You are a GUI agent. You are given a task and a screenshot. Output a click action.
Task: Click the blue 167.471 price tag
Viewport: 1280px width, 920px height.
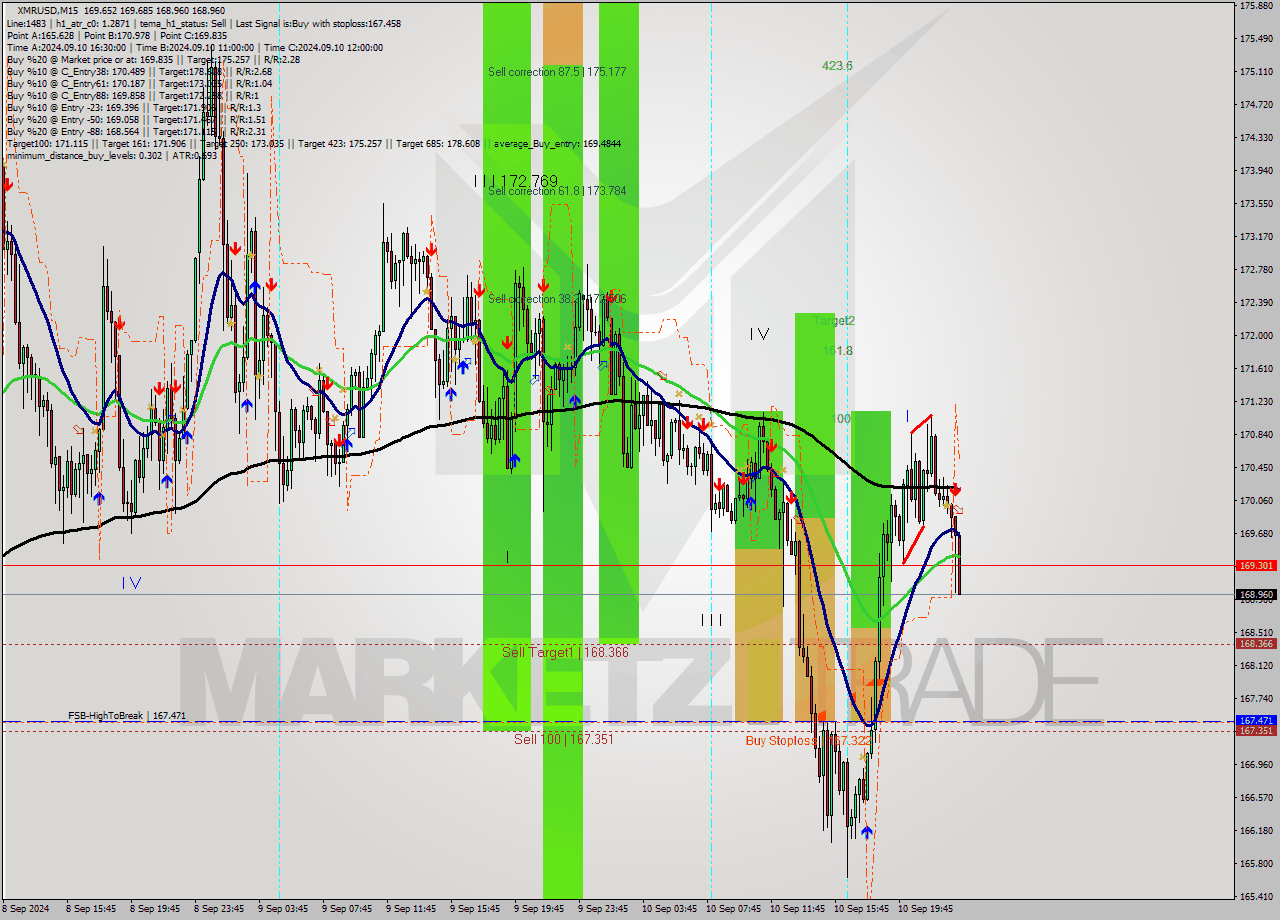(x=1256, y=720)
